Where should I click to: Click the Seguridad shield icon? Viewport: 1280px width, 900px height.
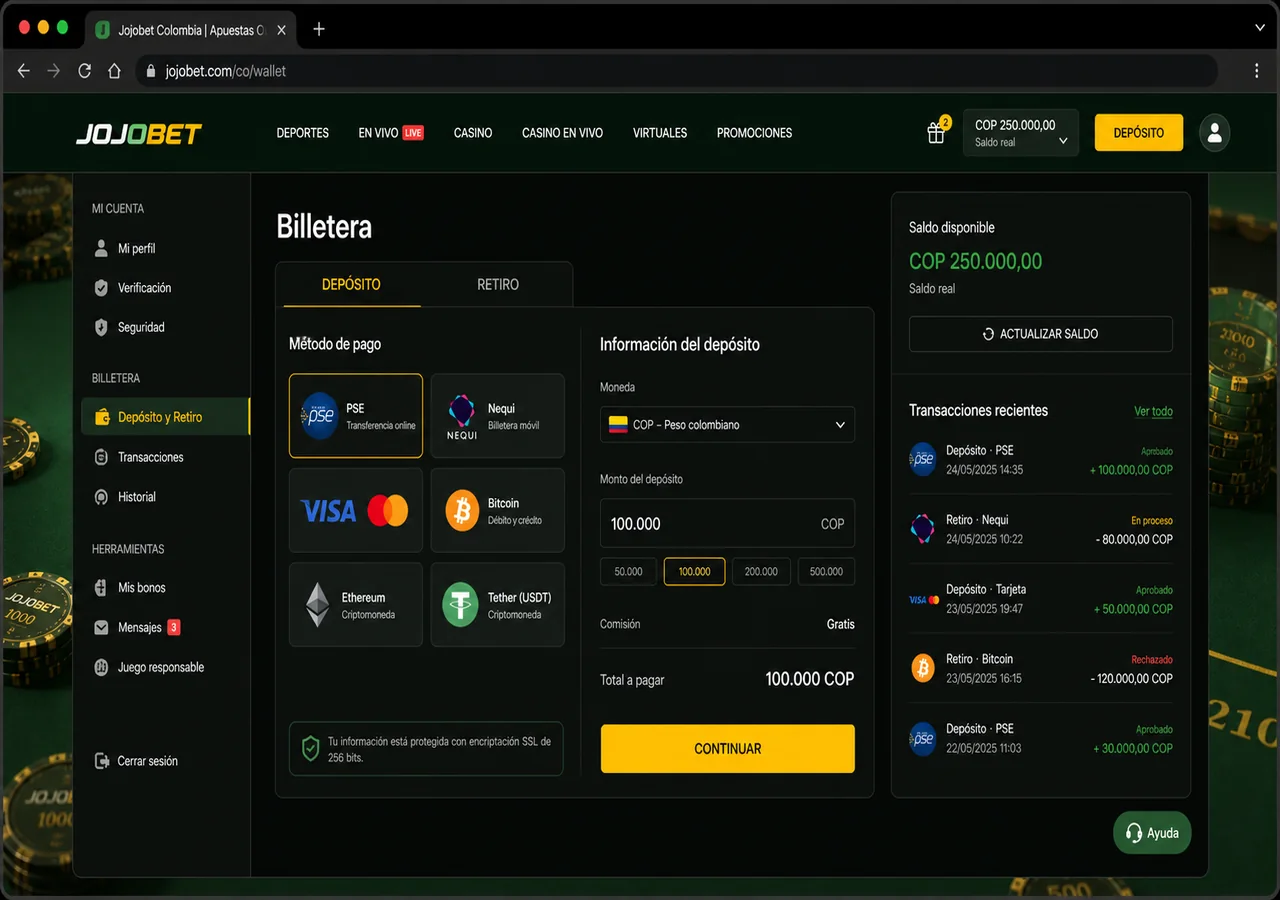tap(101, 327)
